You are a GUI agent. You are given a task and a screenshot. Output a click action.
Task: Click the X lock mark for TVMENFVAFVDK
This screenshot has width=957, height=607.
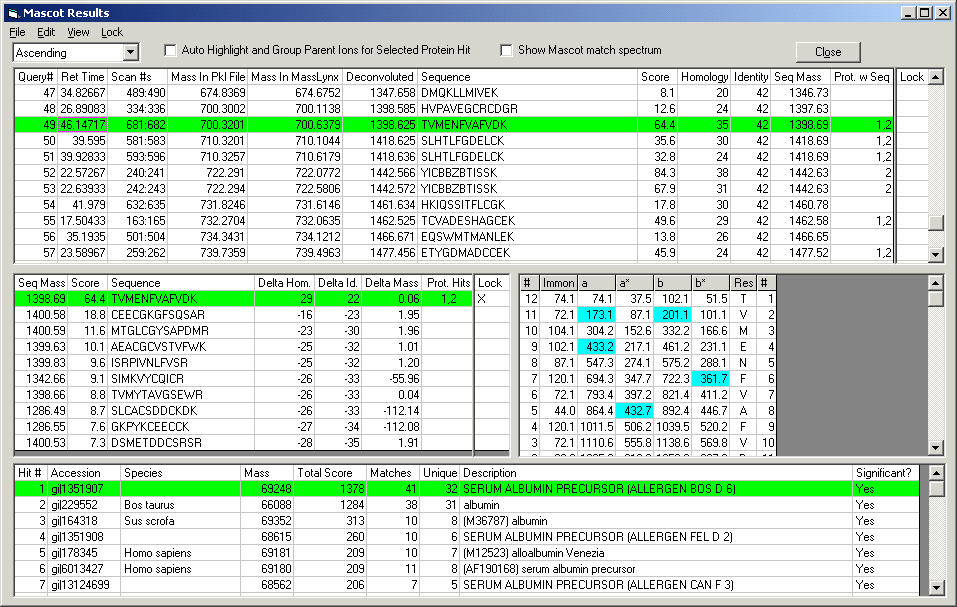tap(482, 299)
